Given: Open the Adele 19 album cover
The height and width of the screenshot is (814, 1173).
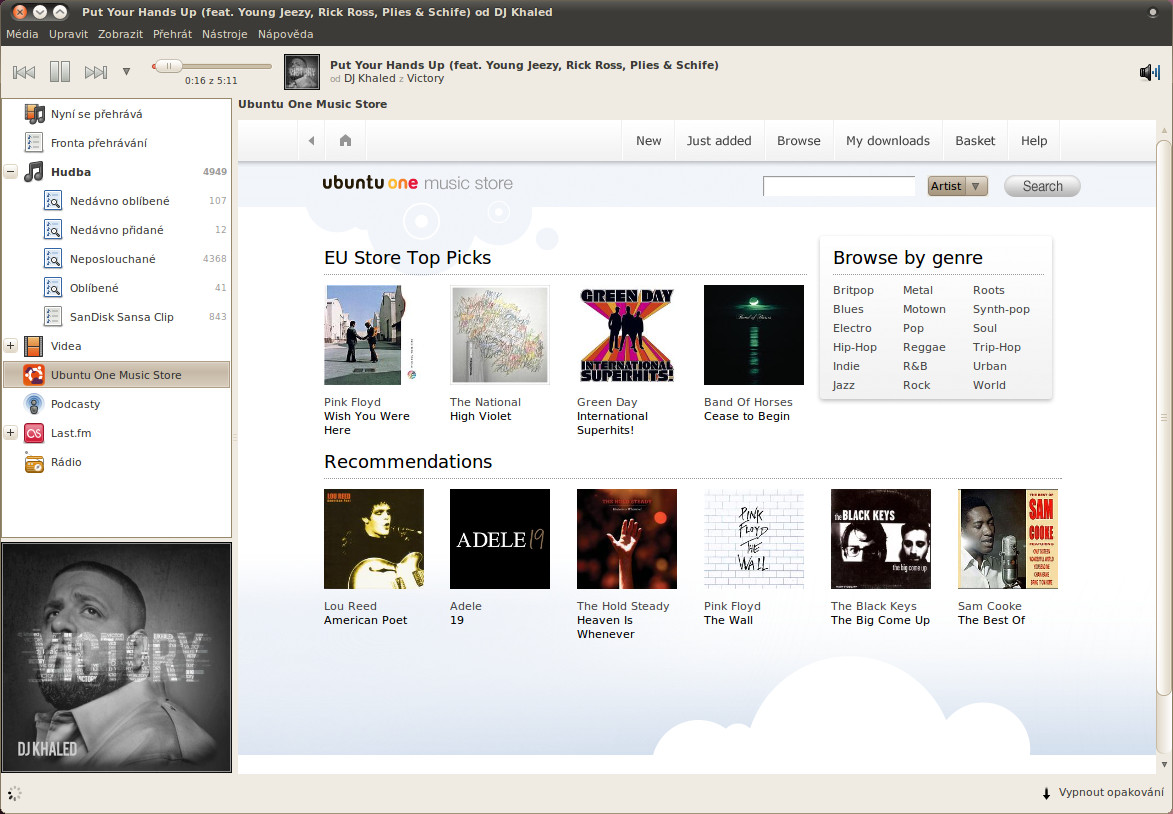Looking at the screenshot, I should tap(500, 539).
